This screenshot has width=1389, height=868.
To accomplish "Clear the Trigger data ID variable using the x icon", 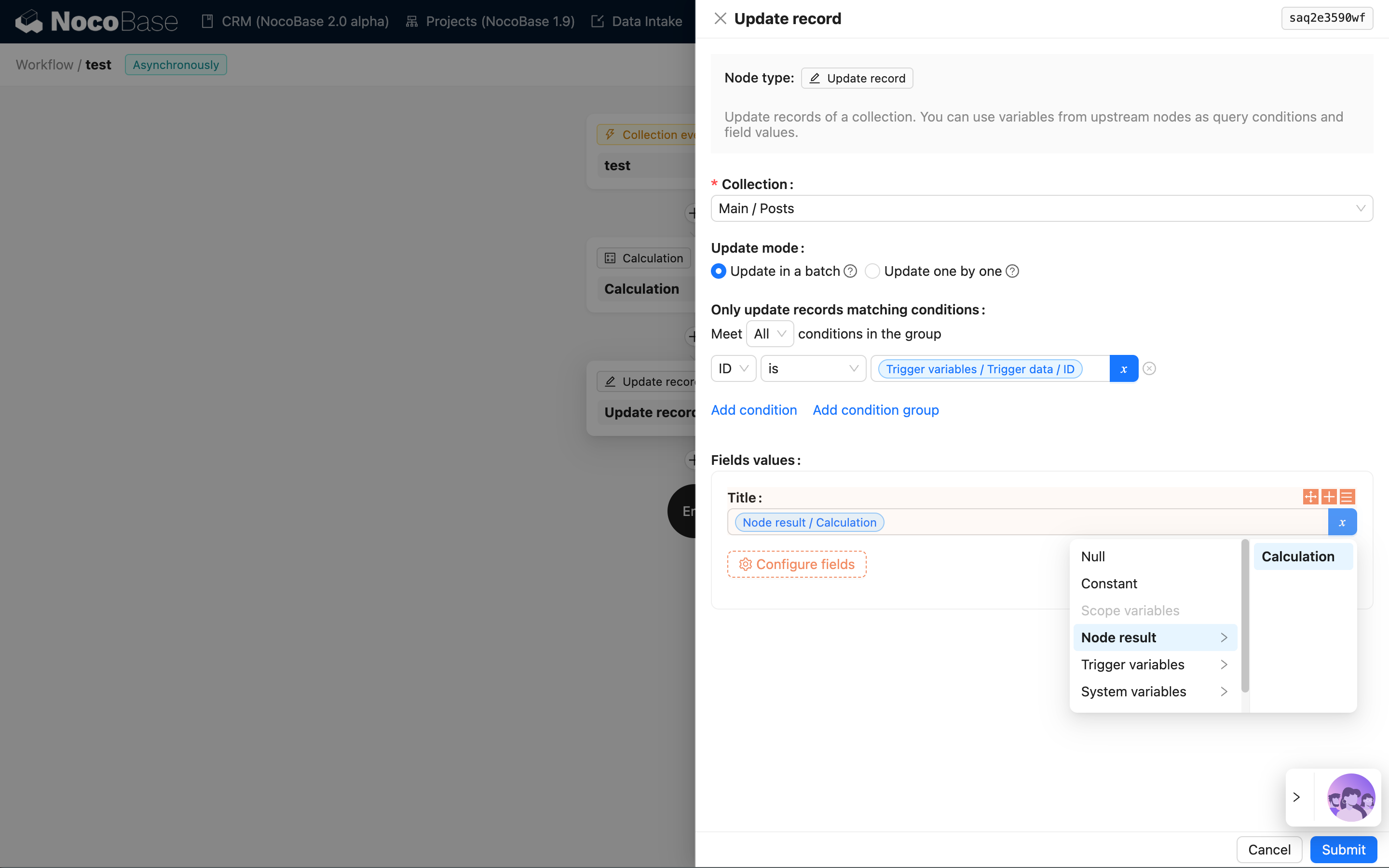I will pos(1123,368).
